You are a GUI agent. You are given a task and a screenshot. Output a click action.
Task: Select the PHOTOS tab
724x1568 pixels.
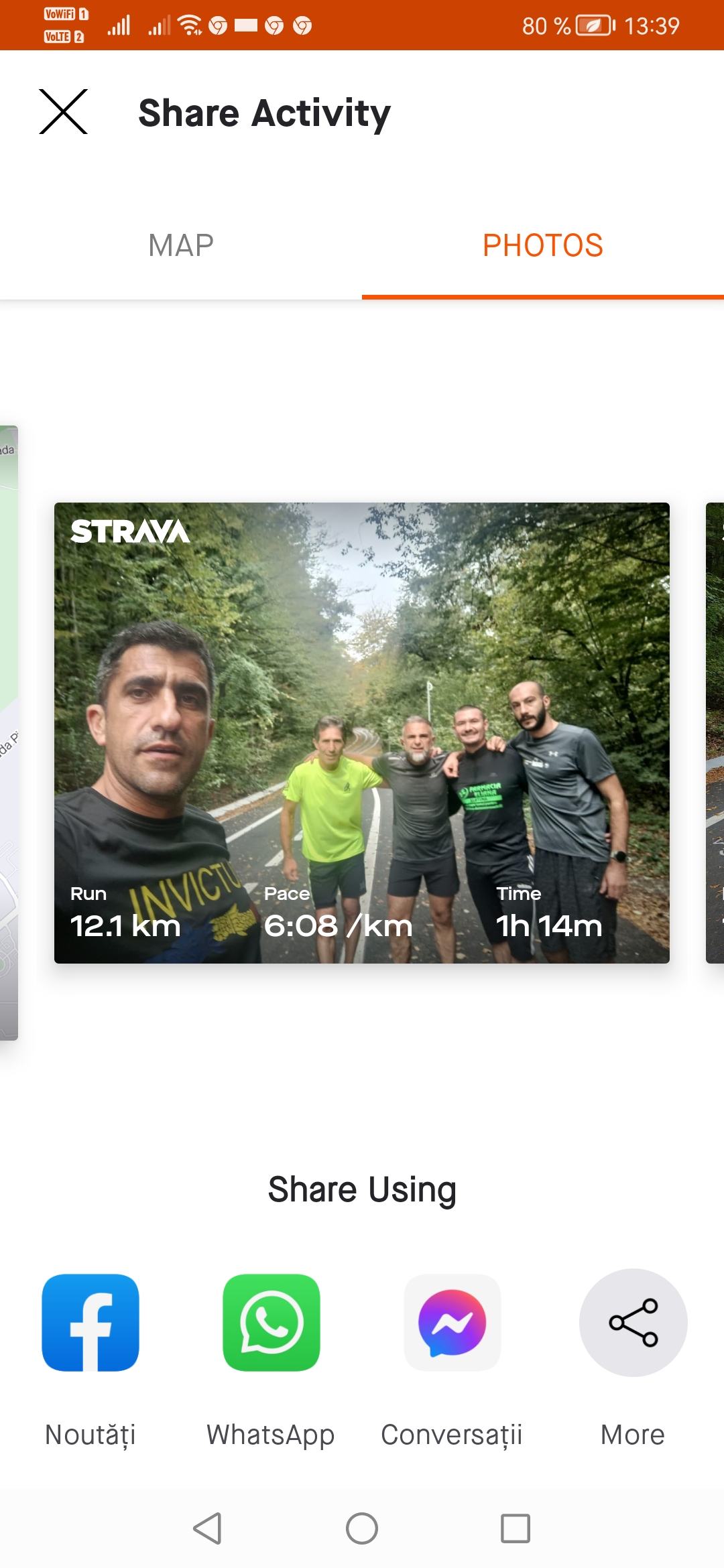[x=543, y=245]
